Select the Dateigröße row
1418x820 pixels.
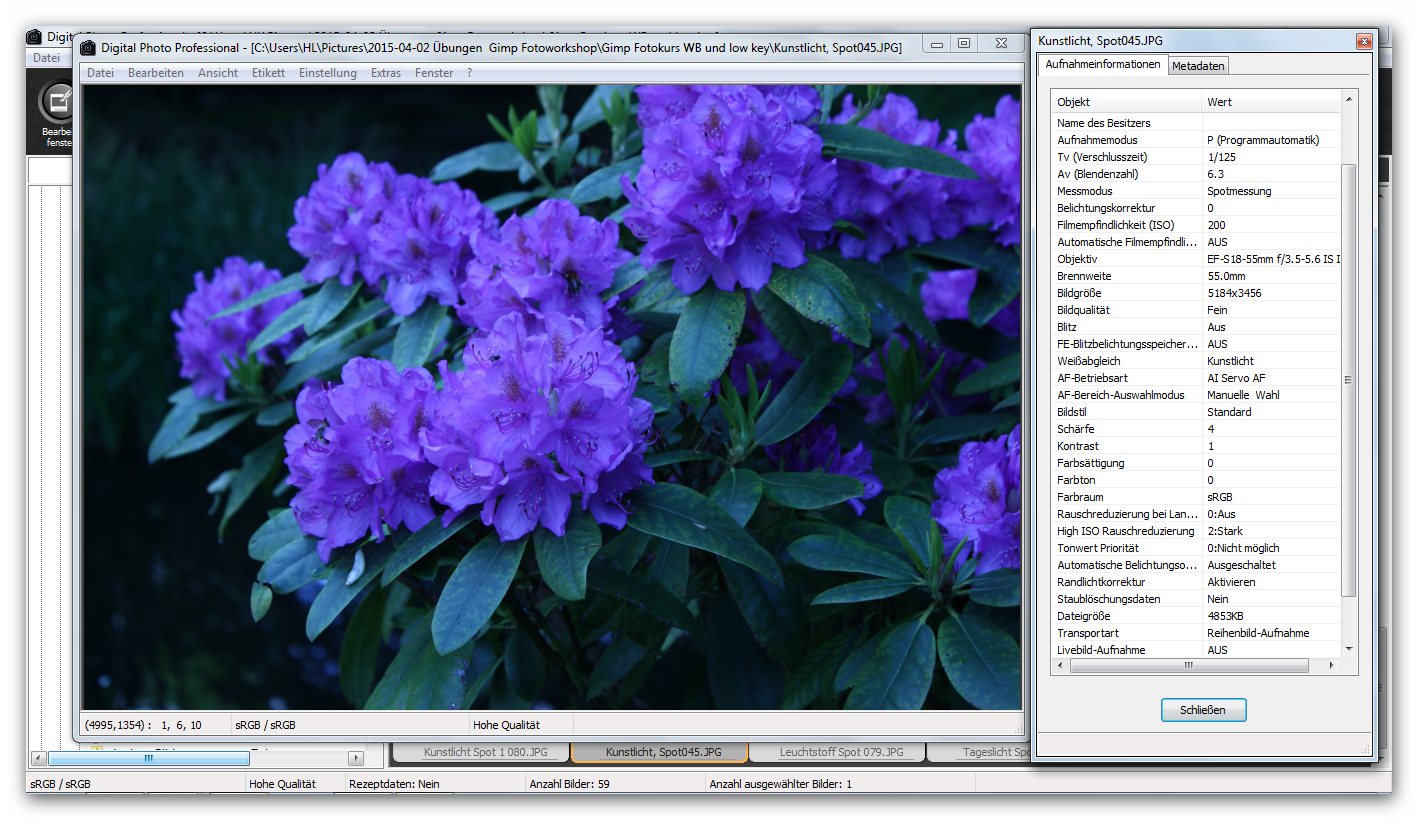pos(1196,616)
